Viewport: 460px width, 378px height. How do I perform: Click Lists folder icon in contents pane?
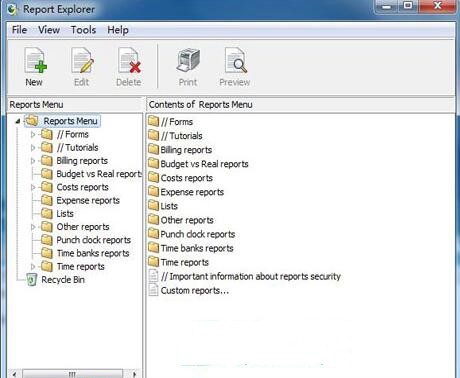pos(153,205)
